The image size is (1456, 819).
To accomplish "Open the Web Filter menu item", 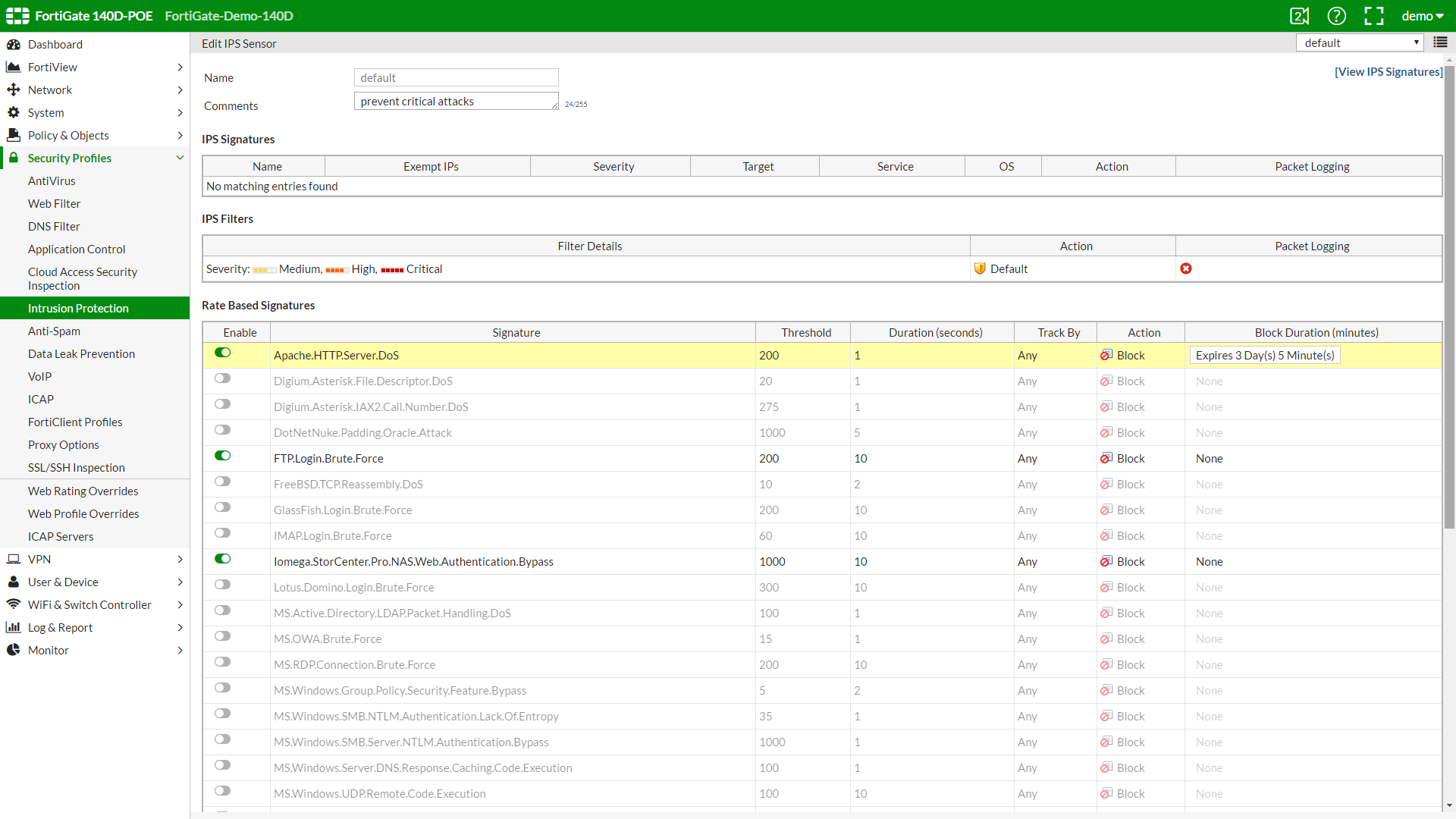I will click(x=54, y=203).
